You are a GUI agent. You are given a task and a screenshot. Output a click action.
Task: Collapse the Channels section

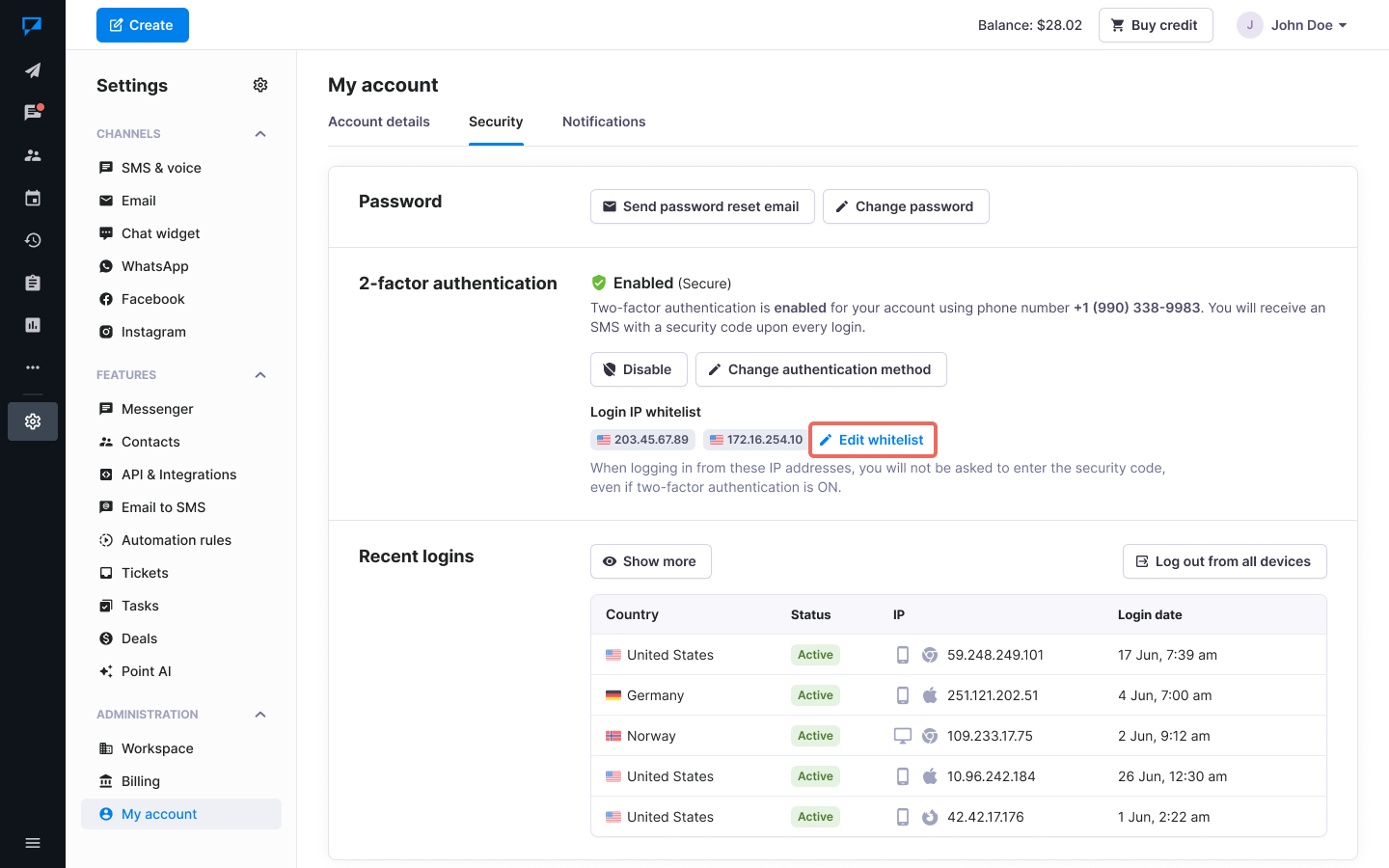pyautogui.click(x=260, y=134)
